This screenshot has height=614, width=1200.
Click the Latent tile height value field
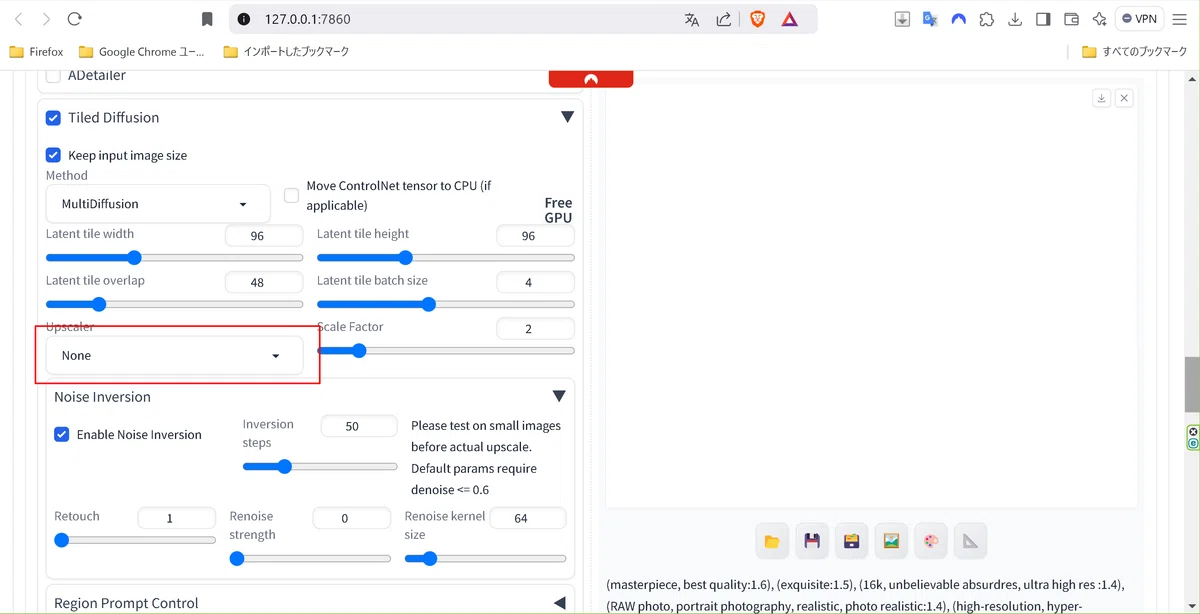coord(535,236)
